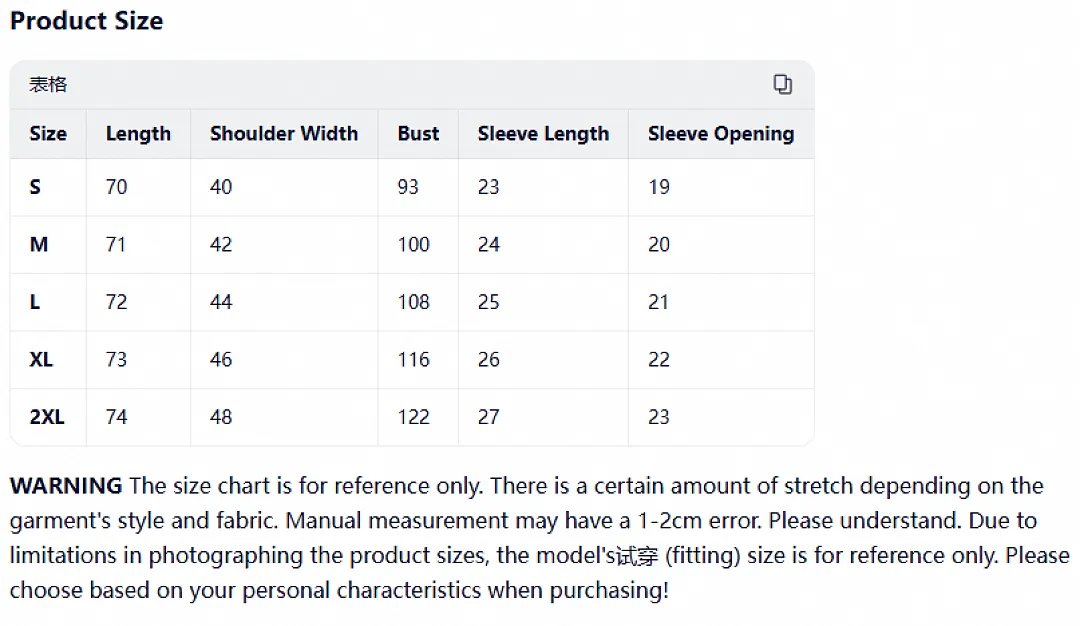Click the shoulder width value 44
The image size is (1080, 626).
(221, 302)
